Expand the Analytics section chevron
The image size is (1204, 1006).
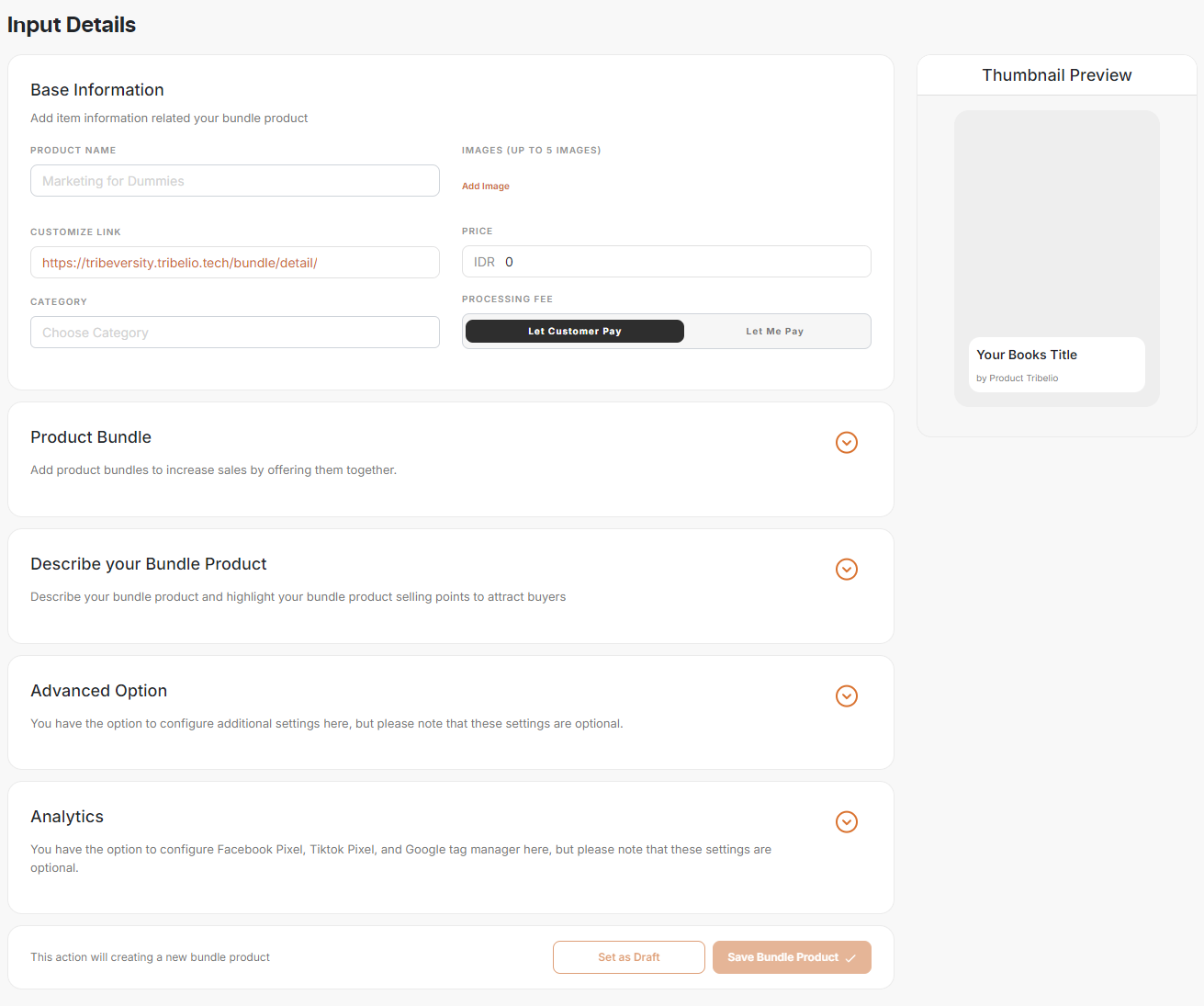pos(846,822)
